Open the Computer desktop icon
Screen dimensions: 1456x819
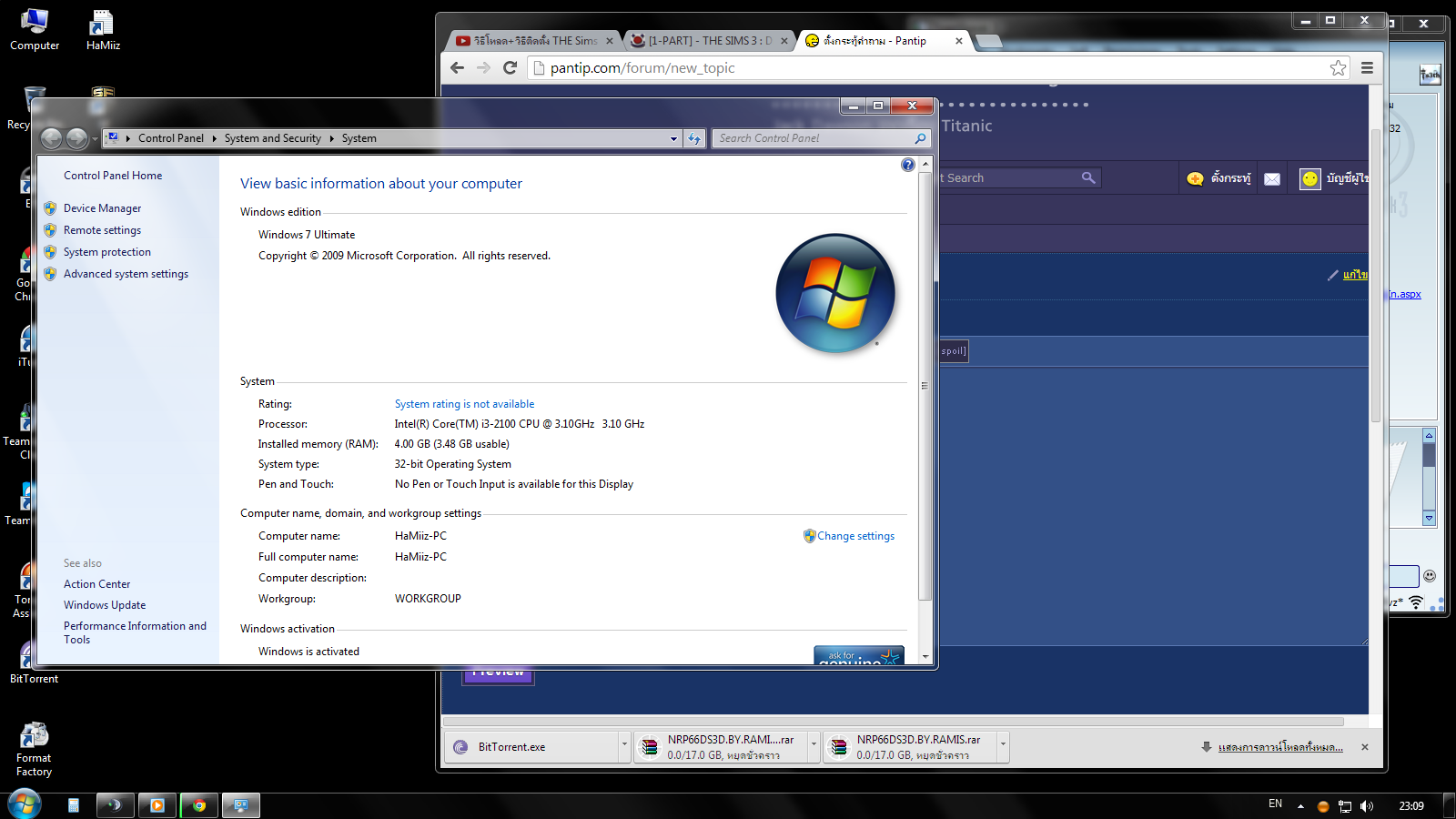pos(35,29)
